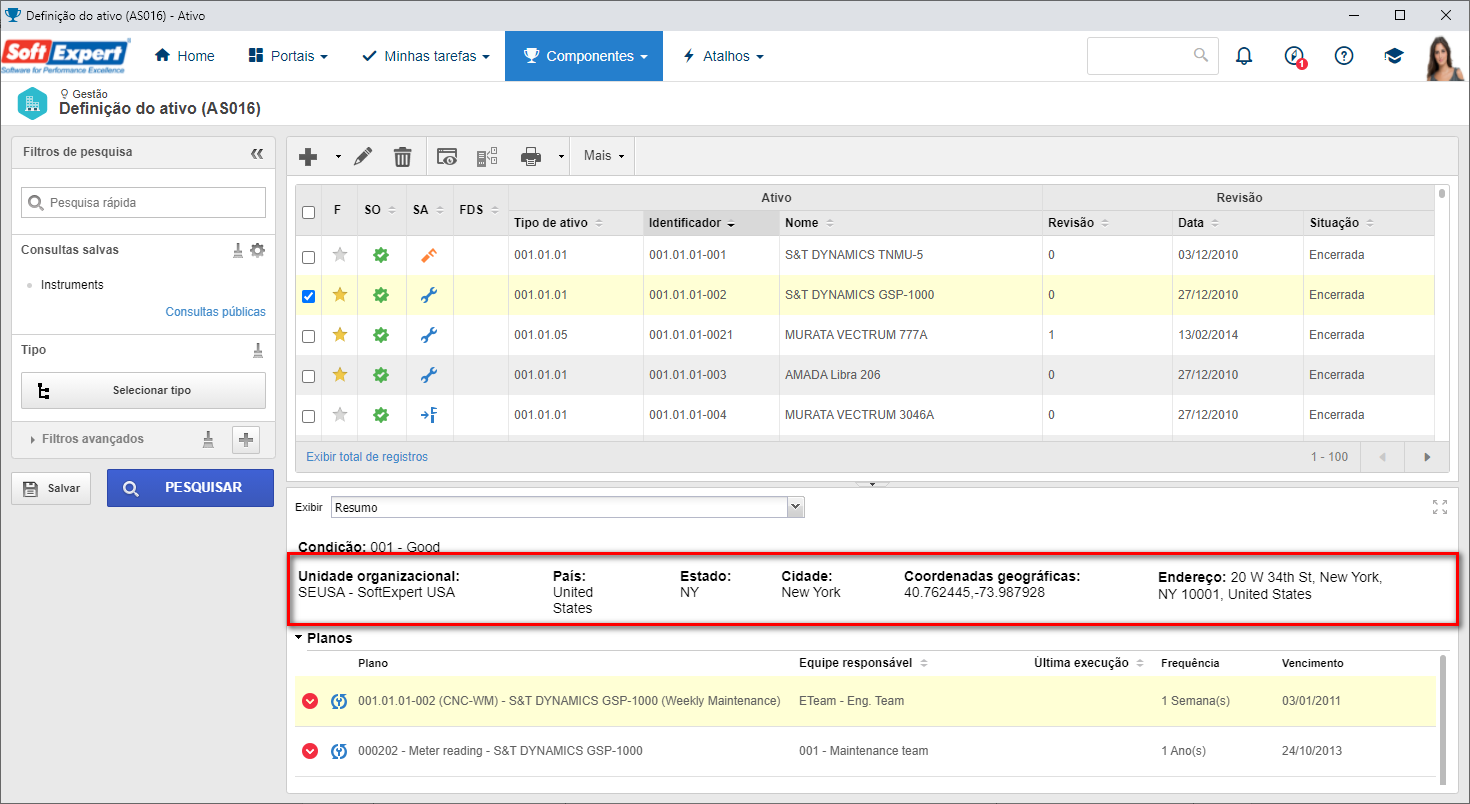Expand Filtros avançados section

pyautogui.click(x=87, y=439)
